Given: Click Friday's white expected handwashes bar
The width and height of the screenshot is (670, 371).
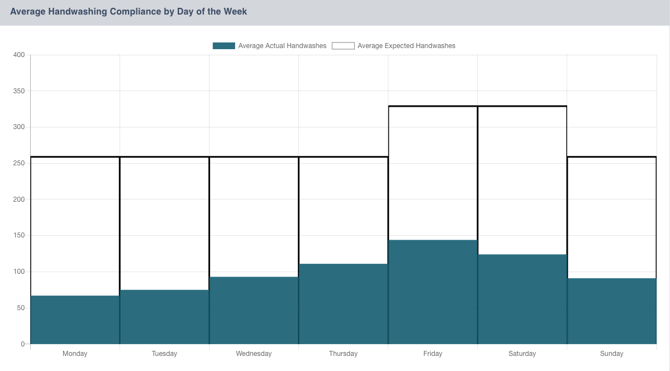Looking at the screenshot, I should 433,173.
